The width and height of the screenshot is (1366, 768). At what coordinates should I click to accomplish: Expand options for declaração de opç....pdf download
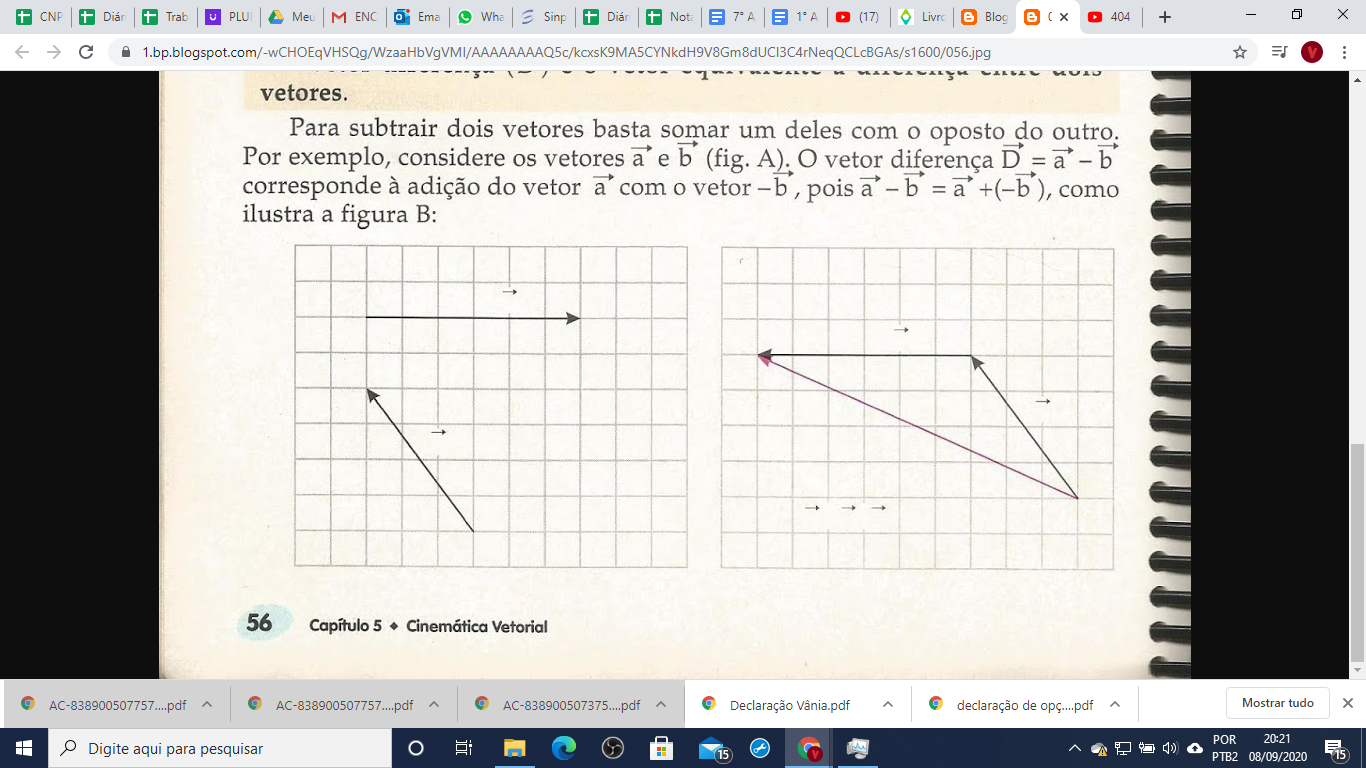point(1115,704)
